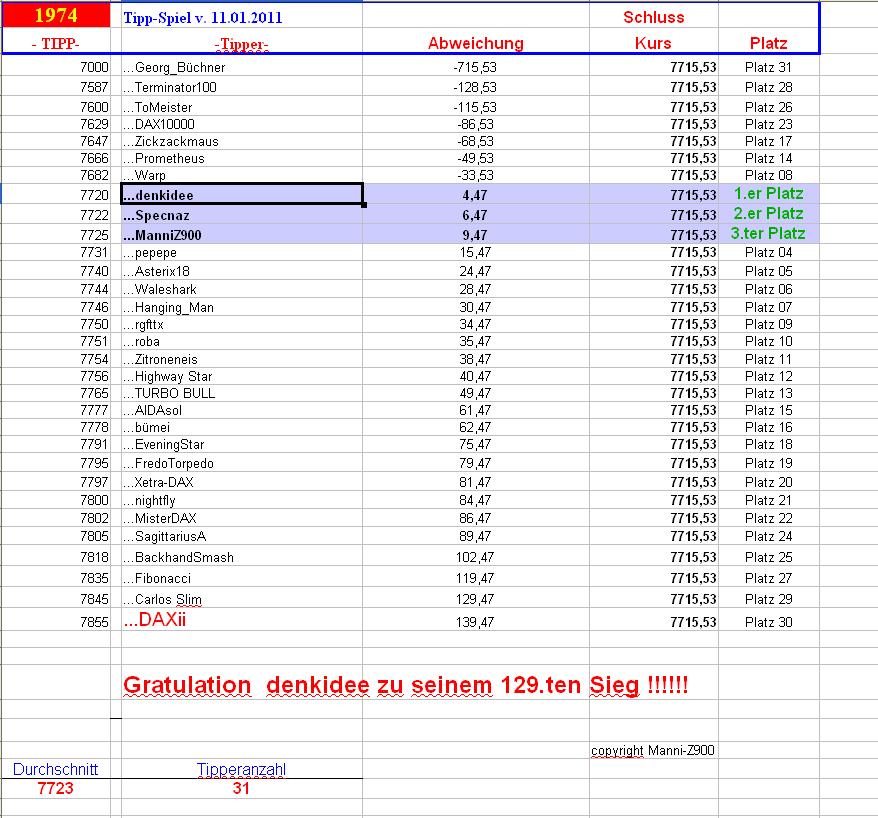Click the green '1.er Platz' cell
Screen dimensions: 878x818
[769, 194]
